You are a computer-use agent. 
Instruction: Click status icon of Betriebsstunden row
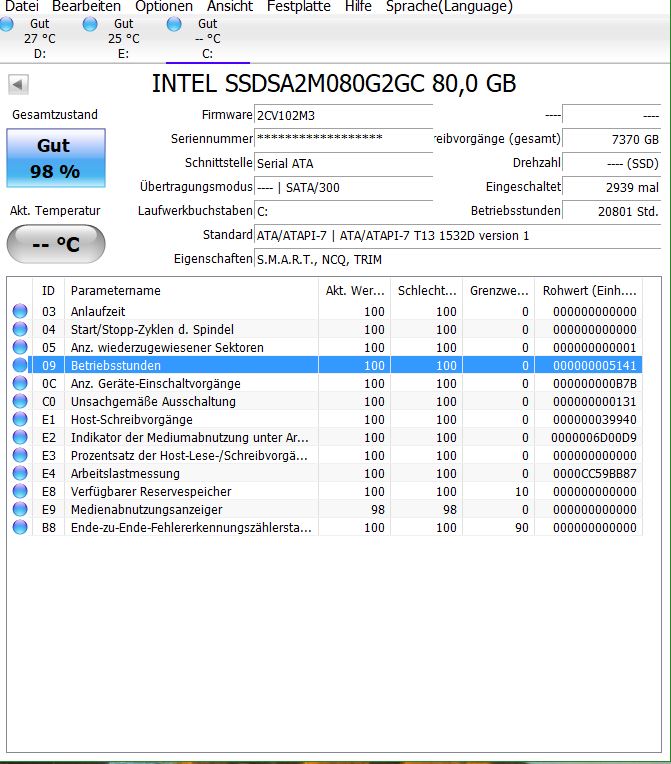click(20, 365)
